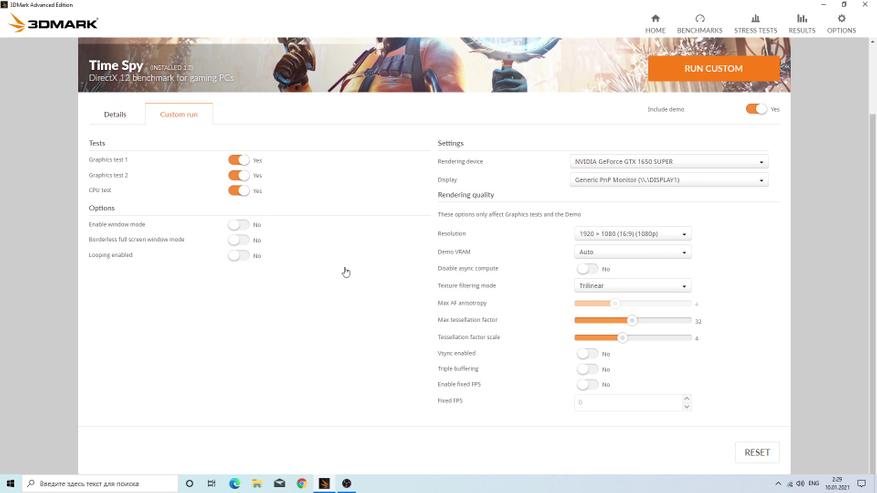
Task: Switch to the Details tab
Action: (115, 114)
